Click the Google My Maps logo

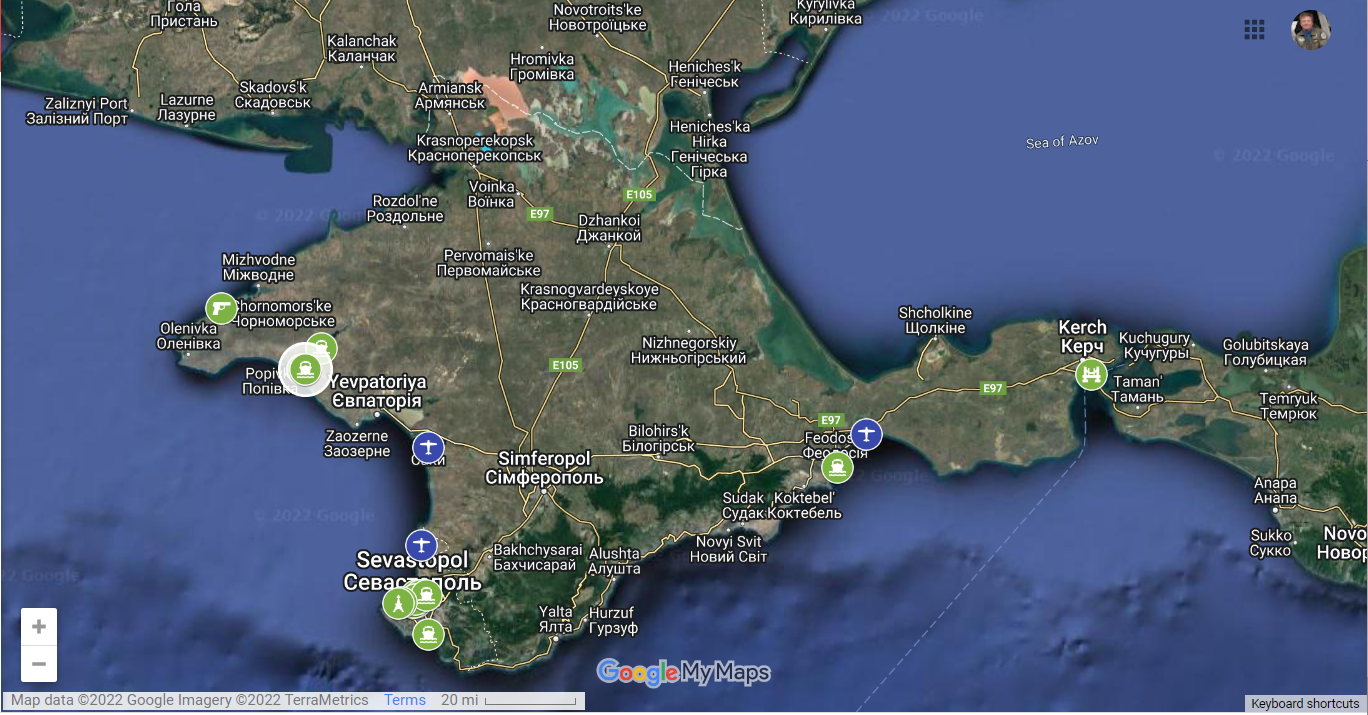click(x=683, y=673)
